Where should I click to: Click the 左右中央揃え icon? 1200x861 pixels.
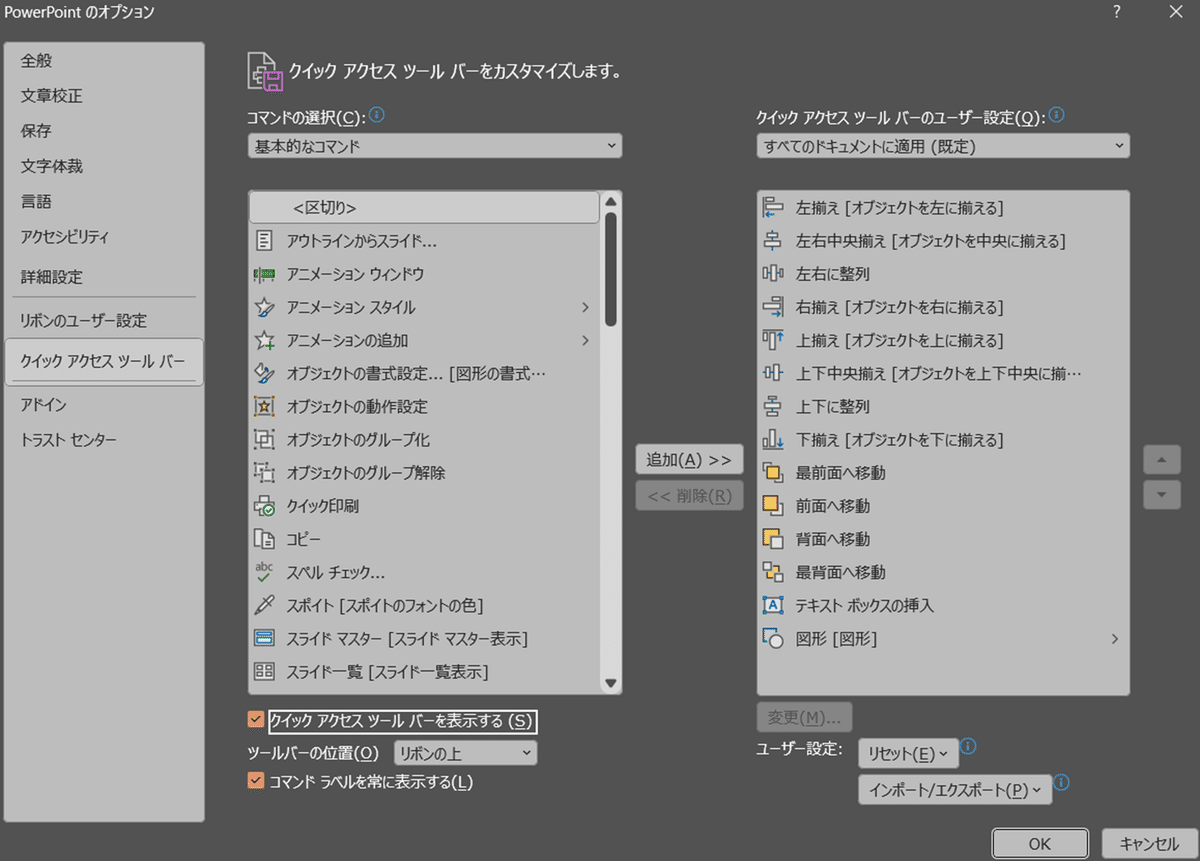click(x=773, y=241)
